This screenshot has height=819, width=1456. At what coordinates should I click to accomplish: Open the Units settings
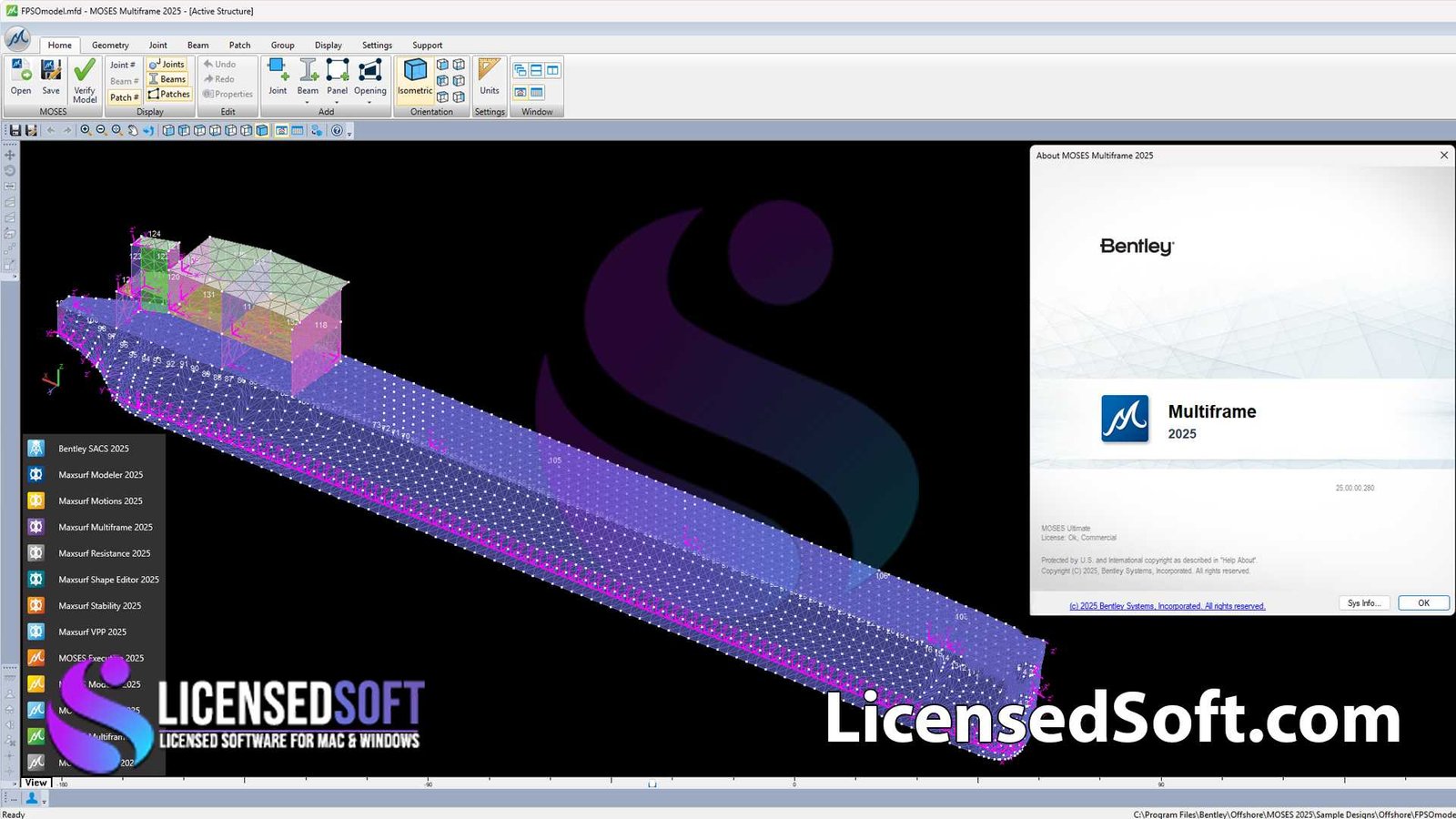[490, 76]
